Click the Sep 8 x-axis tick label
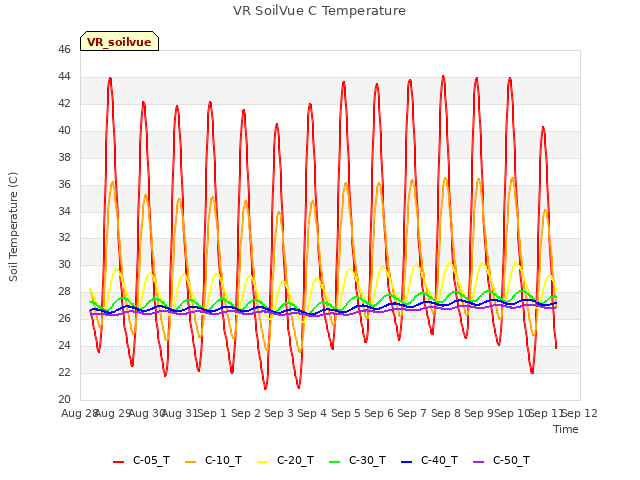The width and height of the screenshot is (640, 480). 446,413
